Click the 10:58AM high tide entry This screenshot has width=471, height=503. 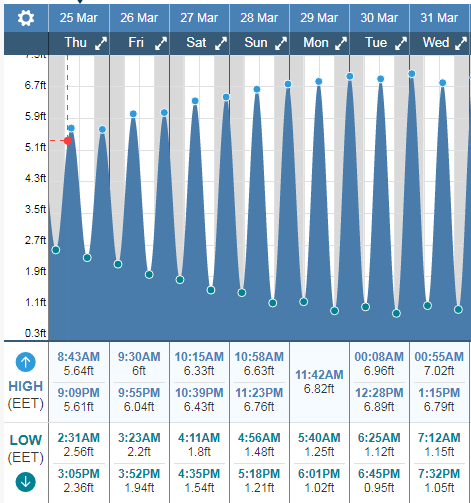(x=259, y=363)
